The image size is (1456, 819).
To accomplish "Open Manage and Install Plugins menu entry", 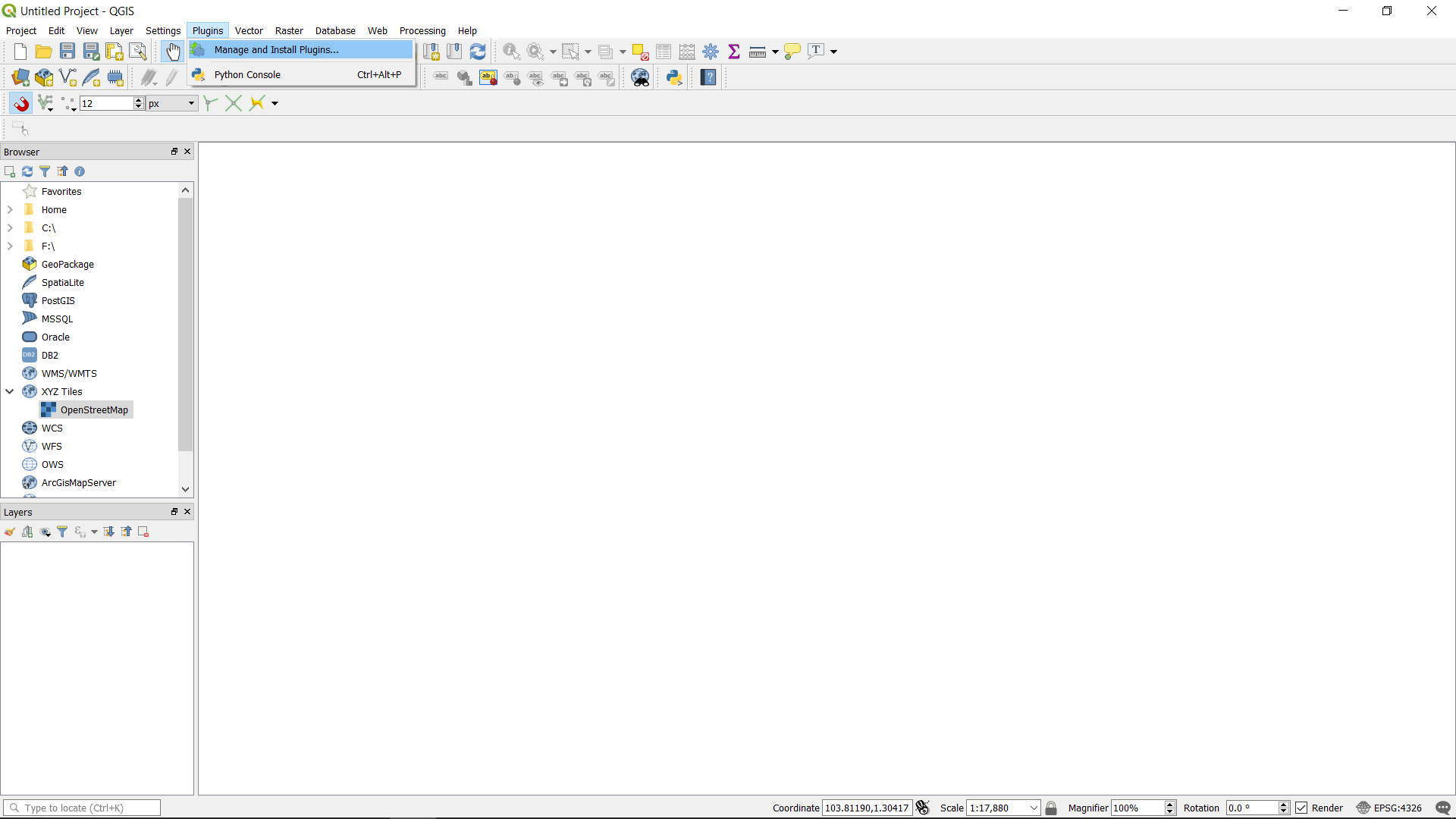I will 276,50.
